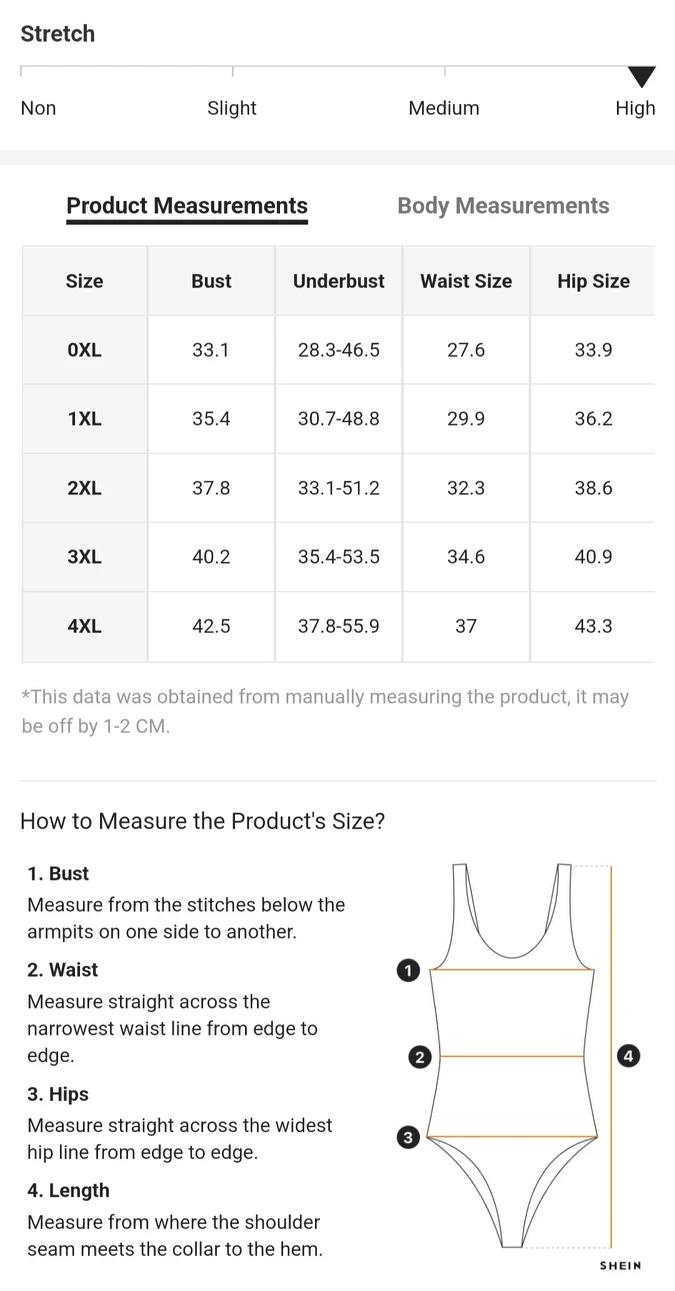The width and height of the screenshot is (675, 1291).
Task: Click the Medium stretch label
Action: (x=444, y=108)
